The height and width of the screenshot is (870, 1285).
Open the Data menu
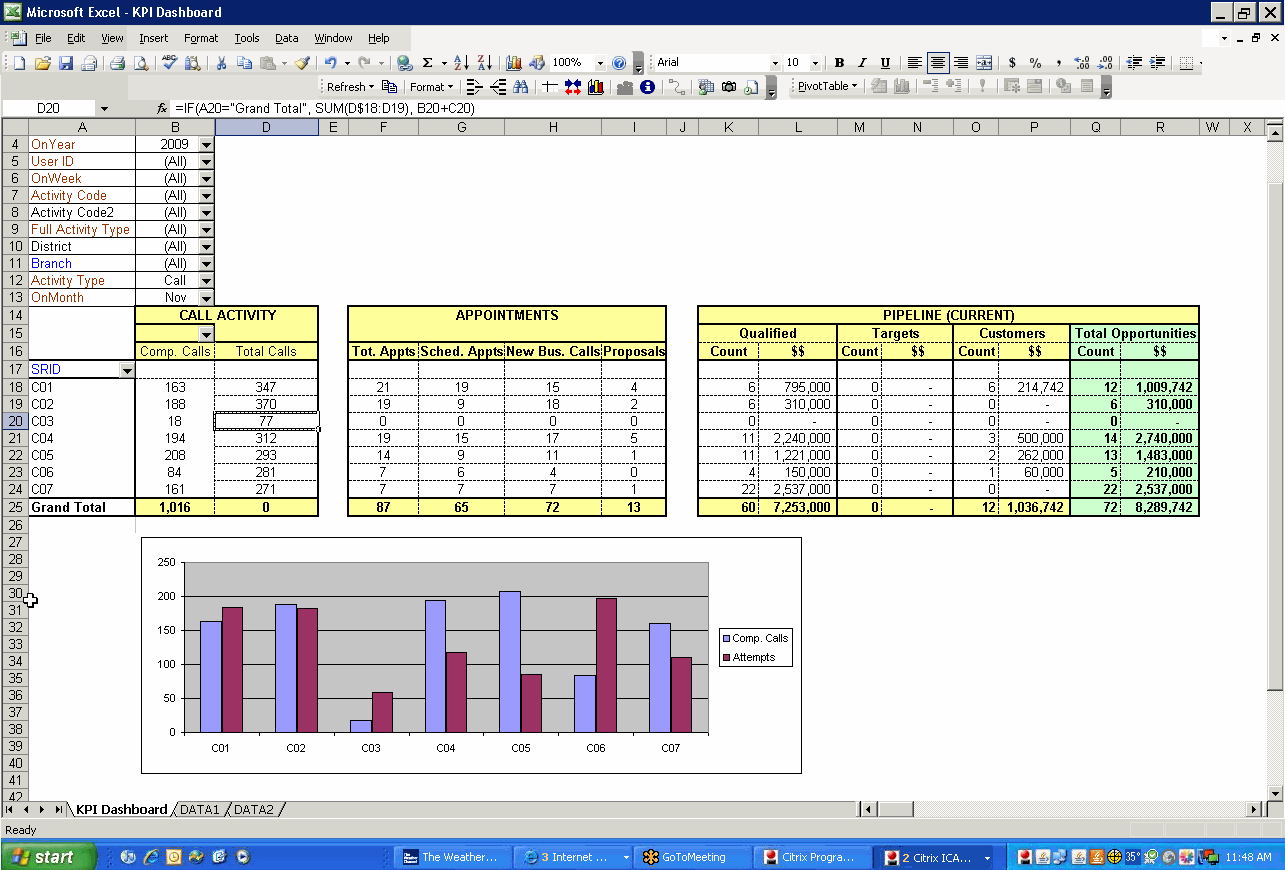coord(286,38)
